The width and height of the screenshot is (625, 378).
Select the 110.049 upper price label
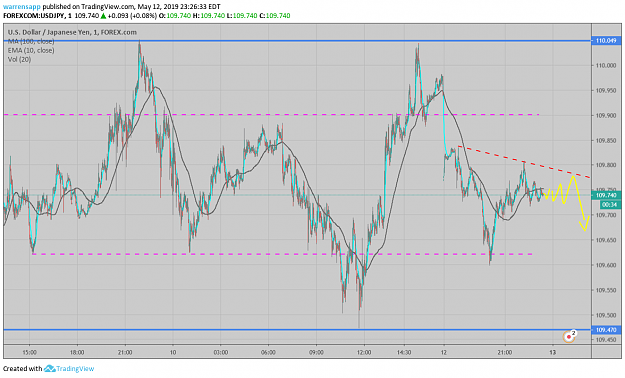tap(606, 41)
